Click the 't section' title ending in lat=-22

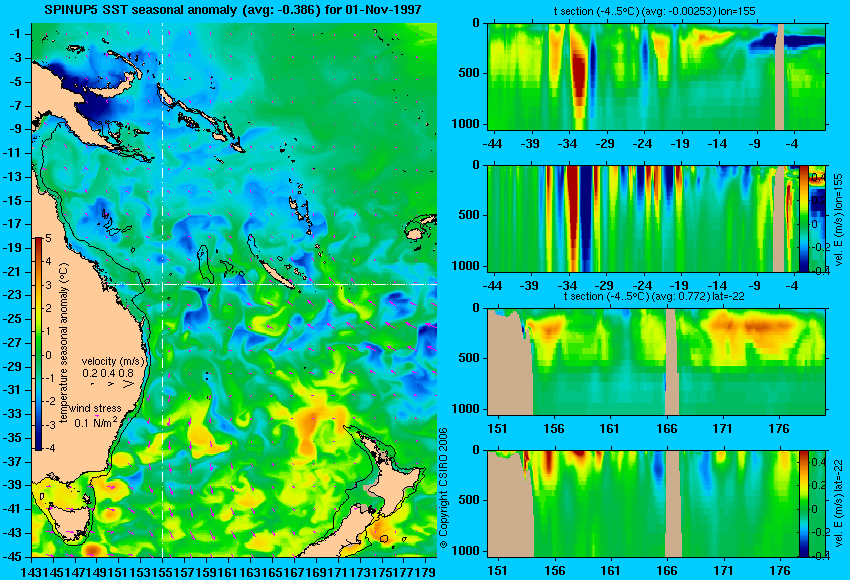click(x=654, y=297)
